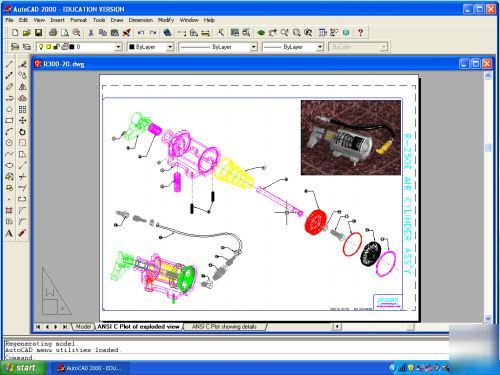Select the Multiline Text A tool
This screenshot has width=500, height=375.
point(9,233)
